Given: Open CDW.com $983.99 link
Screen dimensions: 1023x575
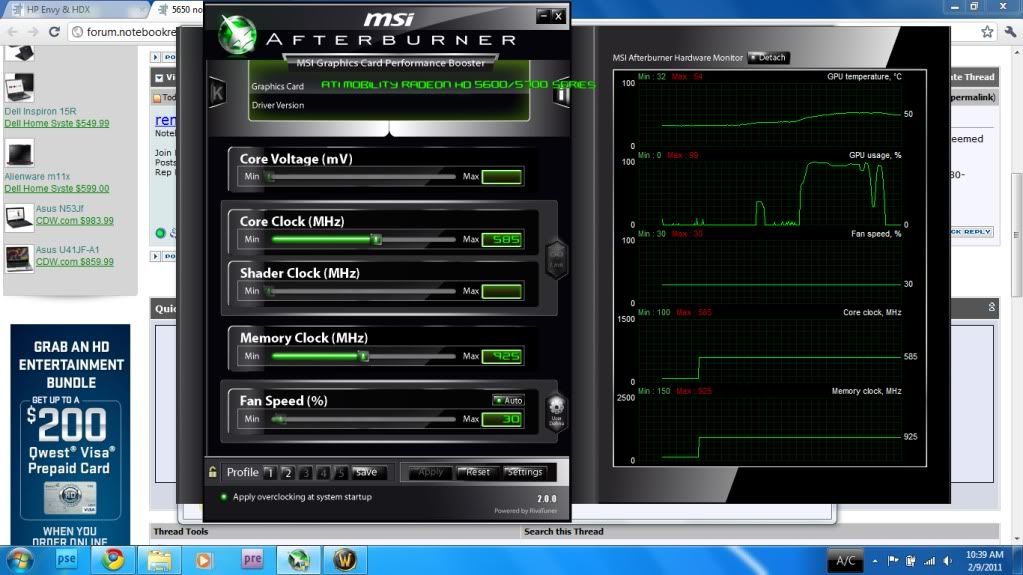Looking at the screenshot, I should click(74, 221).
